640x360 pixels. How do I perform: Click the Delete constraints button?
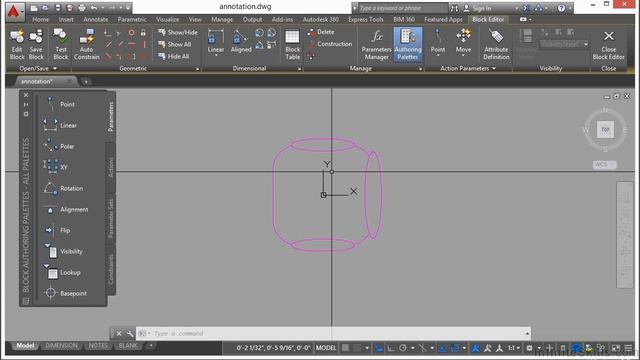(x=321, y=32)
